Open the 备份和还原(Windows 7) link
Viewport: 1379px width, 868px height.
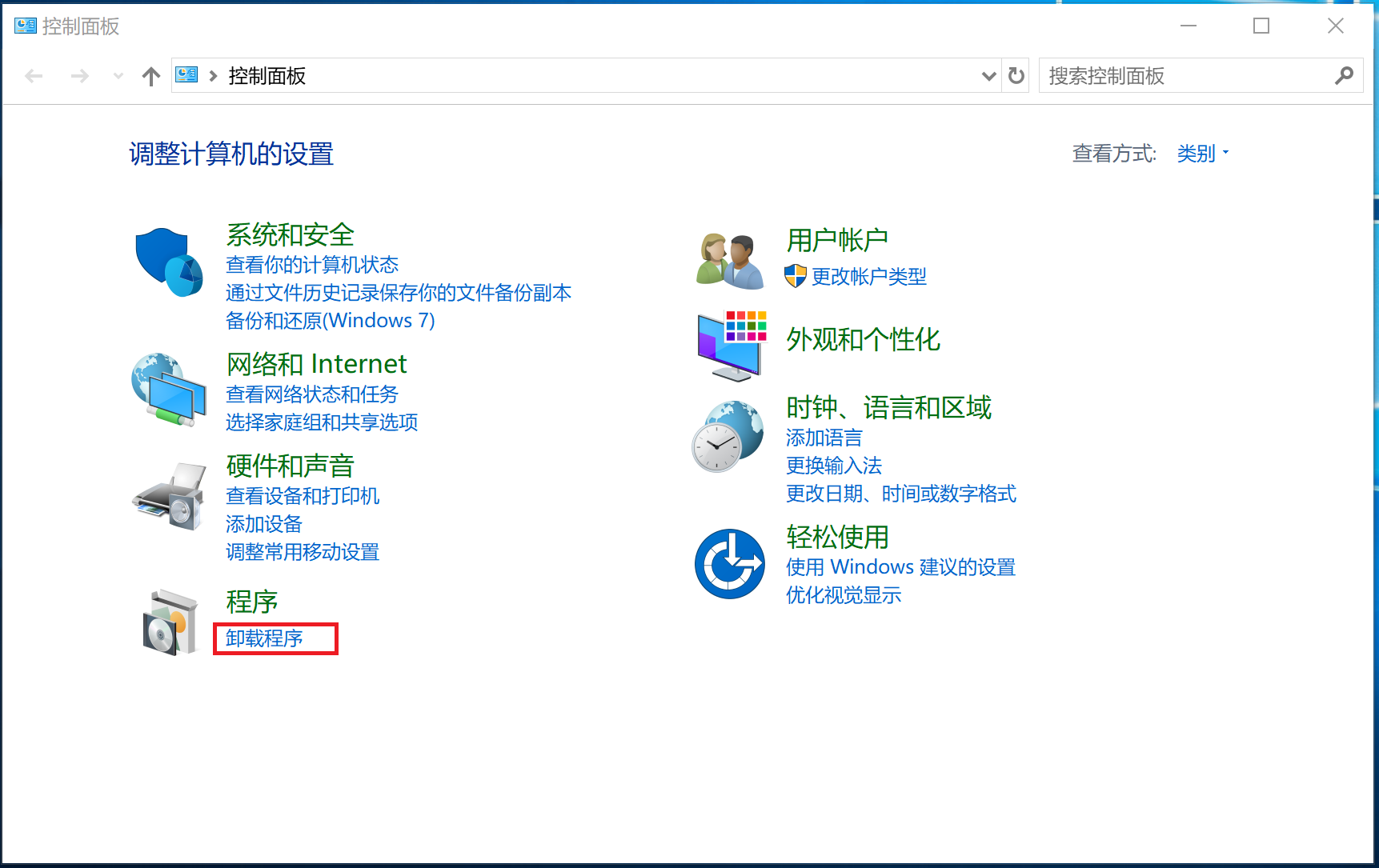point(330,321)
